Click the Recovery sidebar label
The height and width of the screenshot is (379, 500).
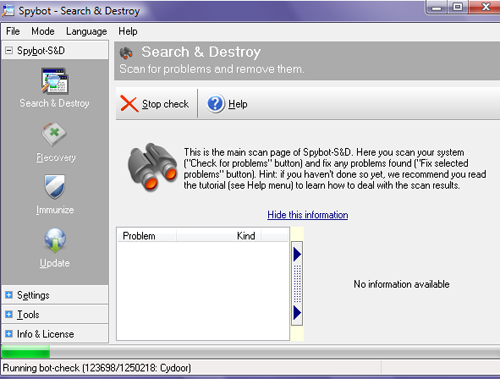coord(56,157)
